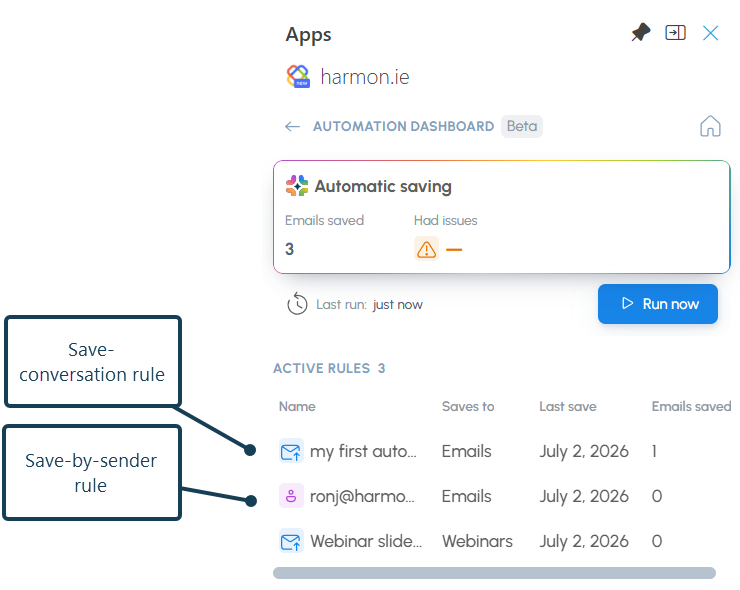Start automation with Run now

658,304
